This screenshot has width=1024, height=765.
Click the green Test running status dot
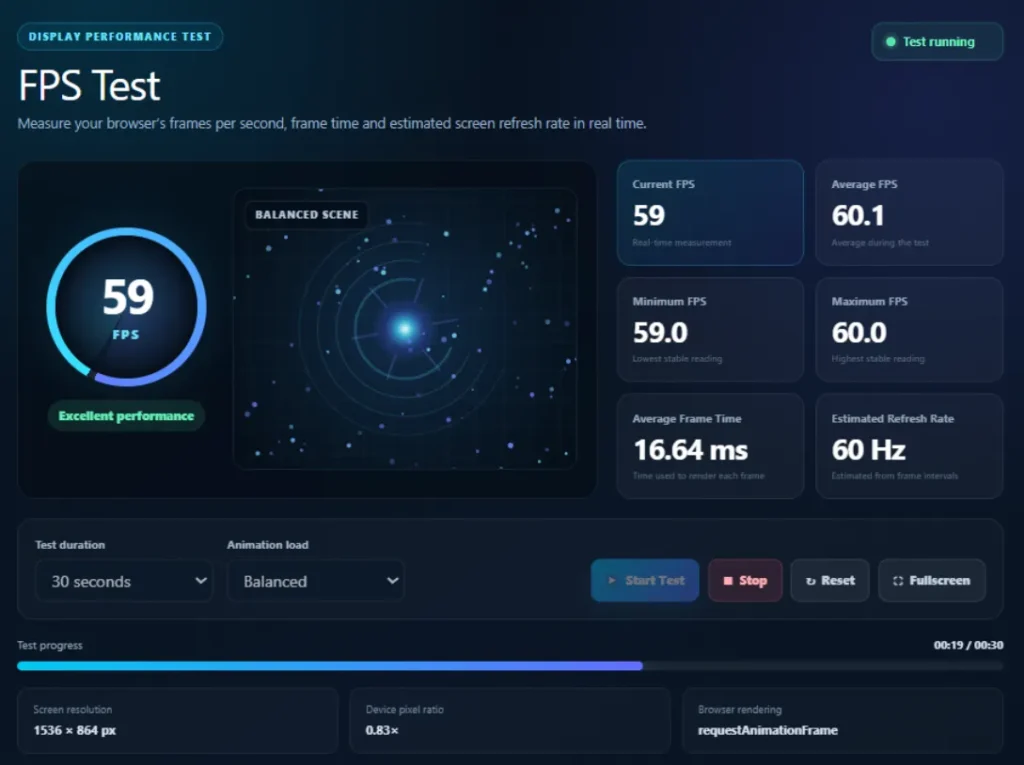point(890,42)
